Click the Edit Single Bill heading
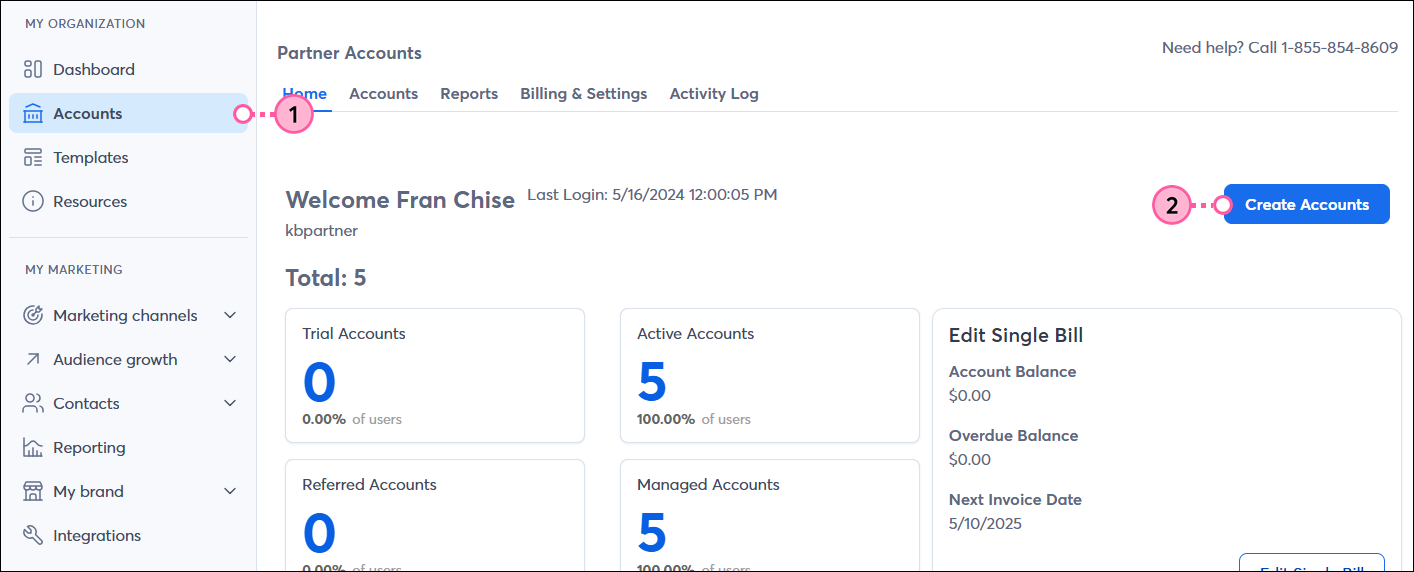The height and width of the screenshot is (572, 1414). coord(1016,335)
